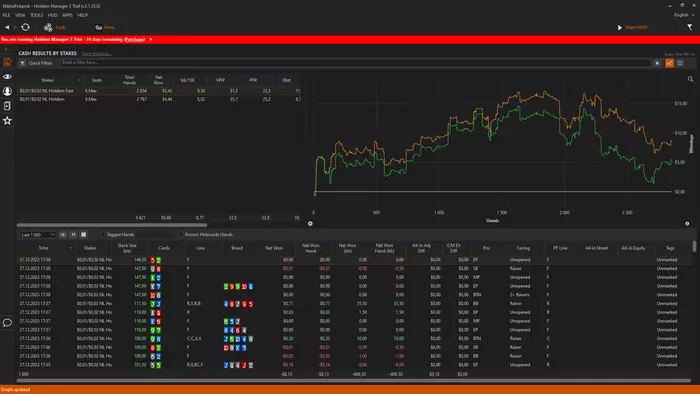Click the Save report as link
The image size is (700, 394).
[x=96, y=54]
